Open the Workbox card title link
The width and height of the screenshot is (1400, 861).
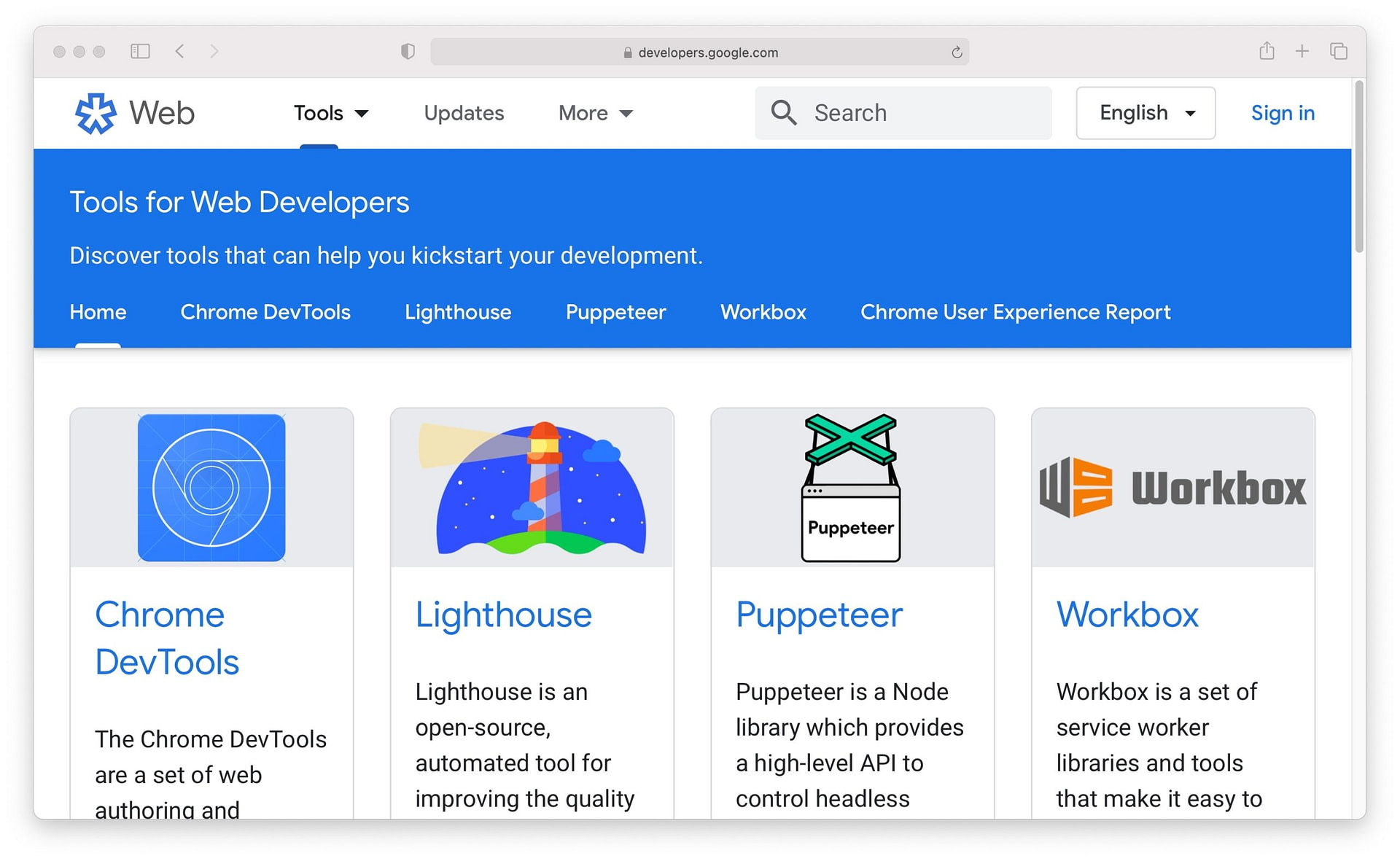[1127, 615]
